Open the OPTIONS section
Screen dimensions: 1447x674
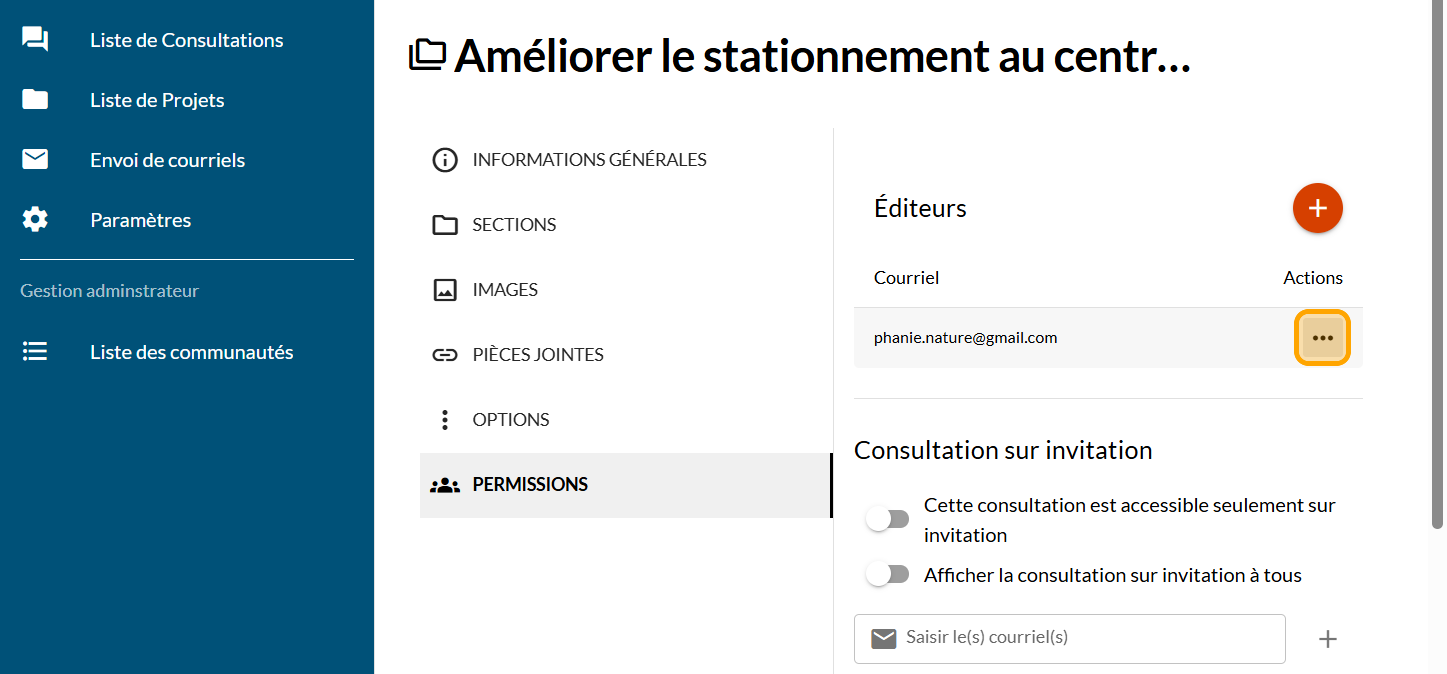point(510,420)
